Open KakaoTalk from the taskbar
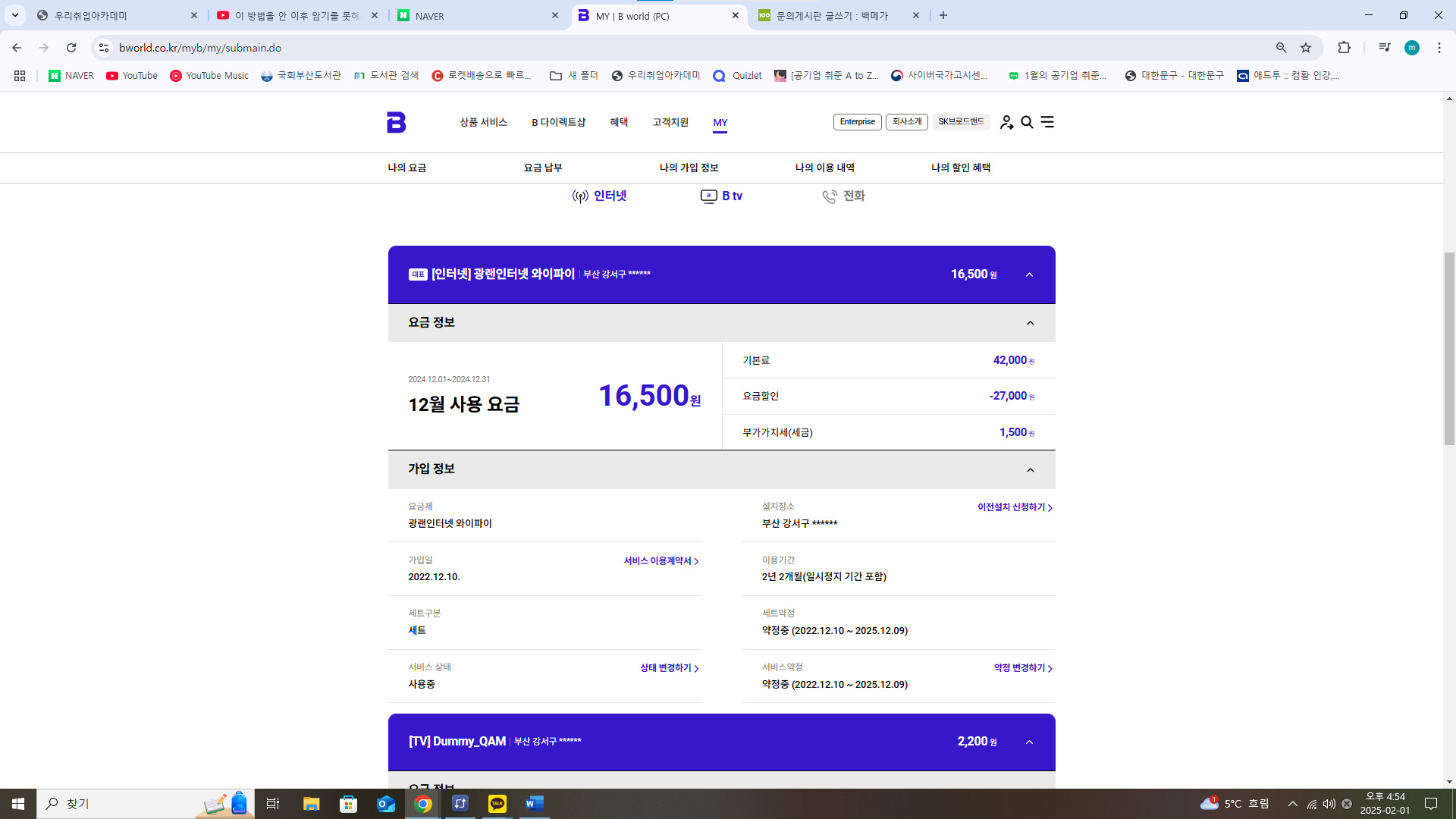1456x819 pixels. 497,804
